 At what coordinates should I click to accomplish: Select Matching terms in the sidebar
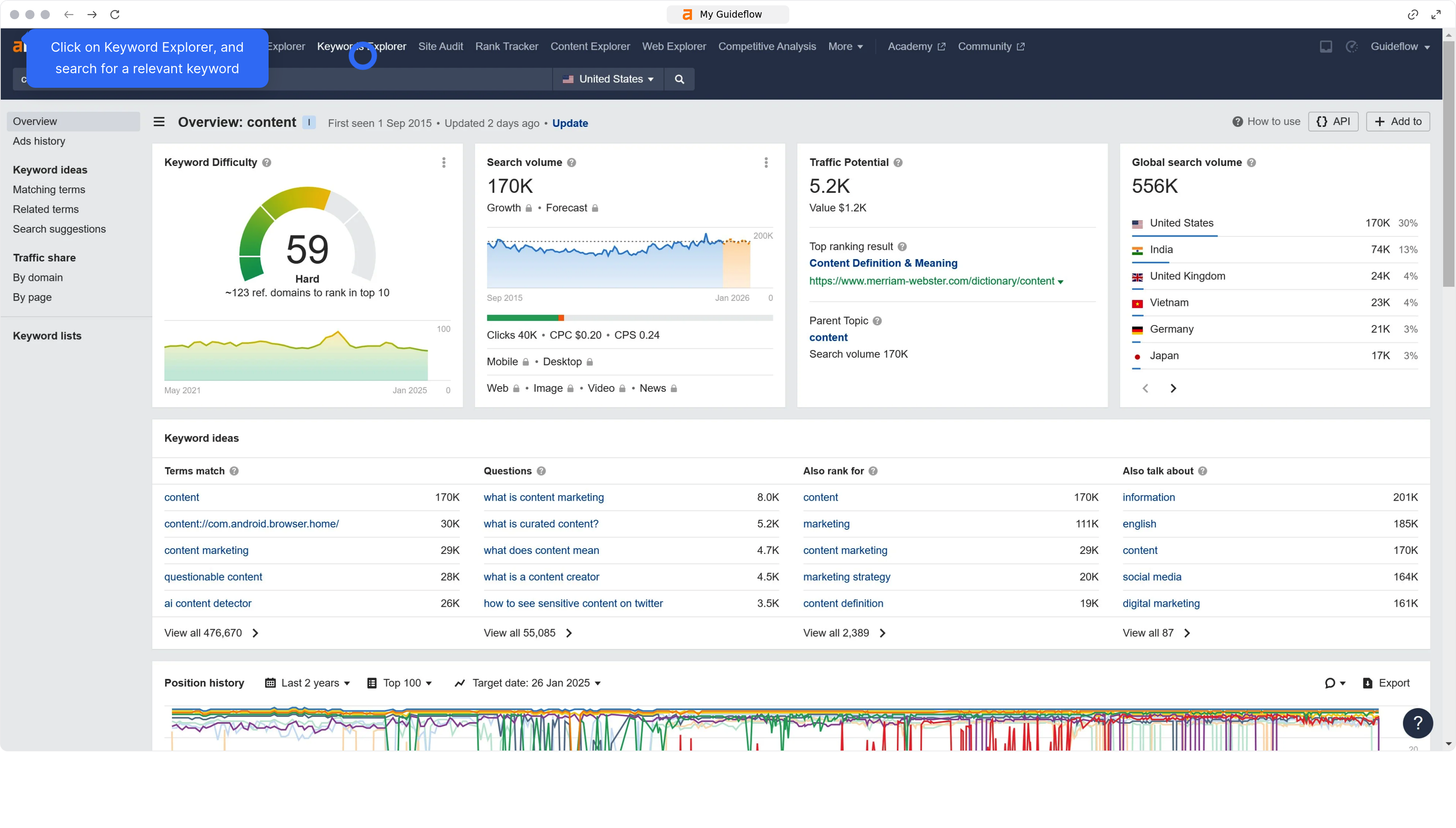tap(48, 189)
